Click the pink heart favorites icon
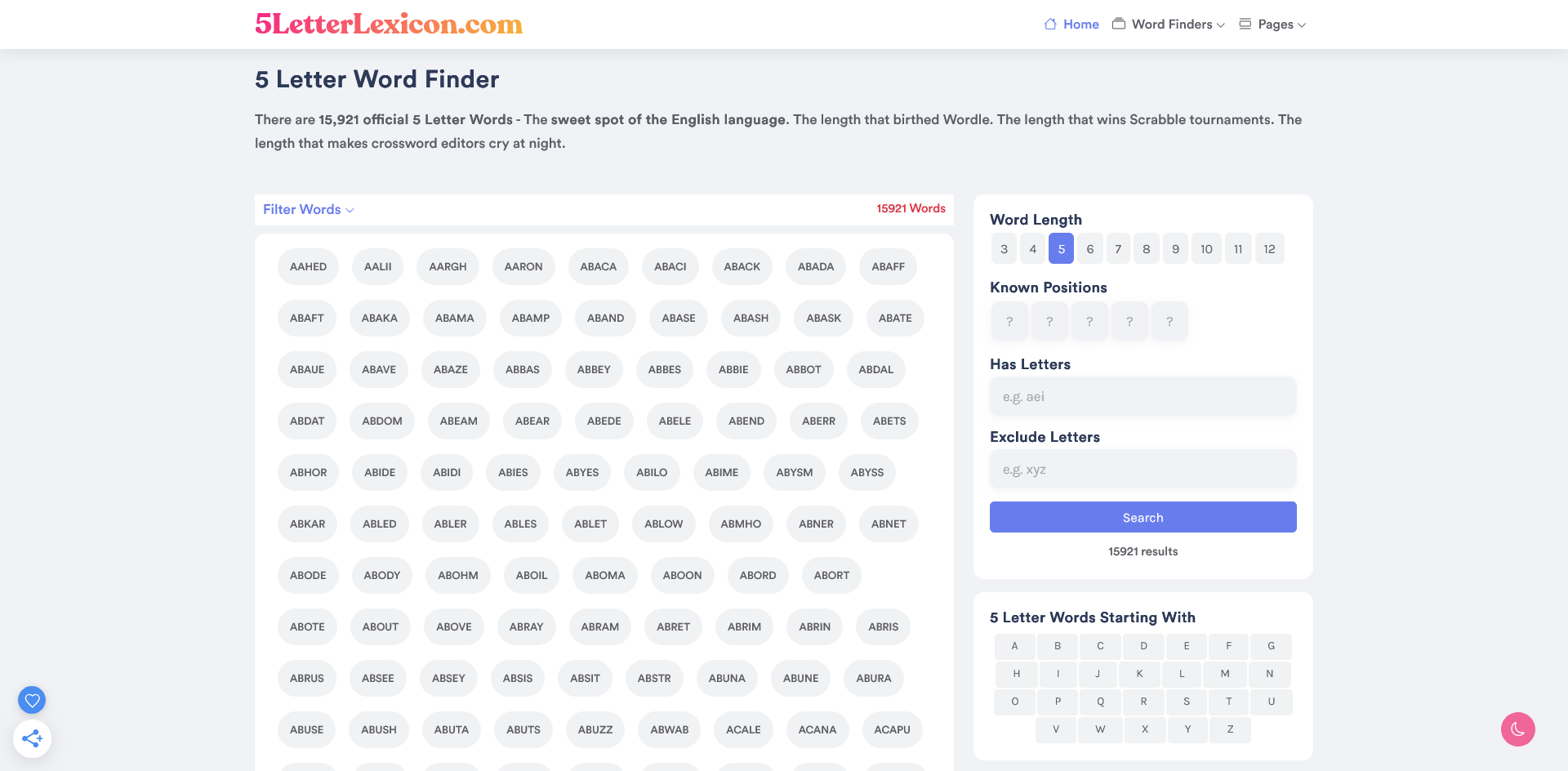 [x=32, y=700]
